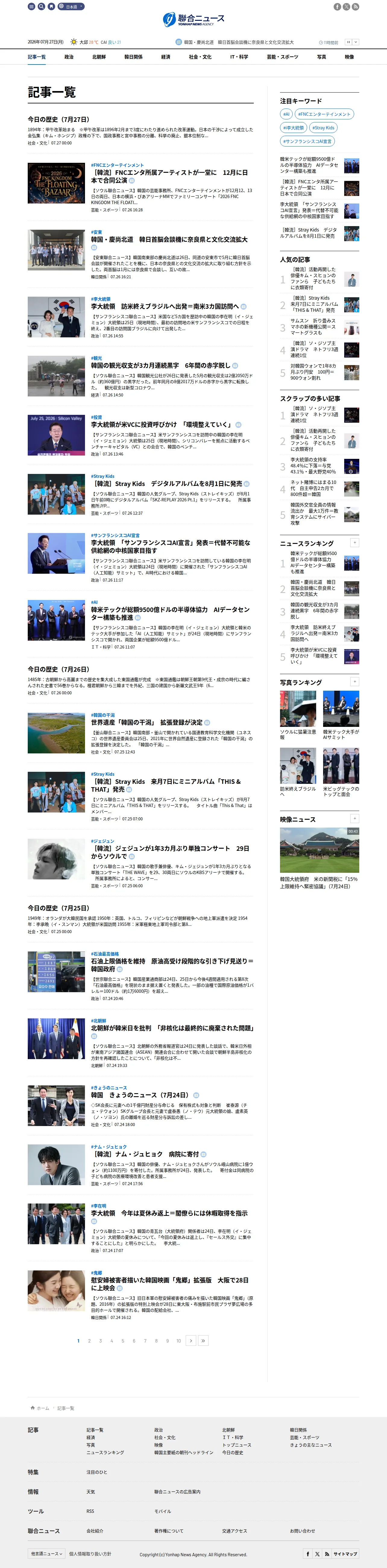Click the #石油最高価格 tag above the article
Screen dimensions: 387x1568
click(105, 954)
